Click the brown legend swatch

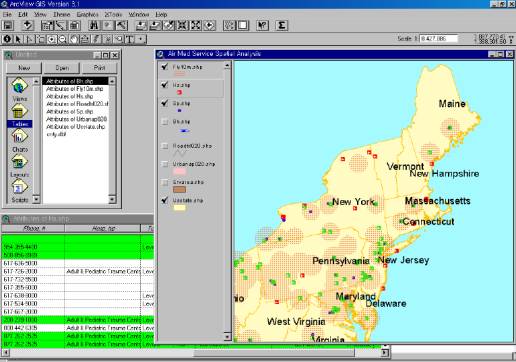(179, 190)
